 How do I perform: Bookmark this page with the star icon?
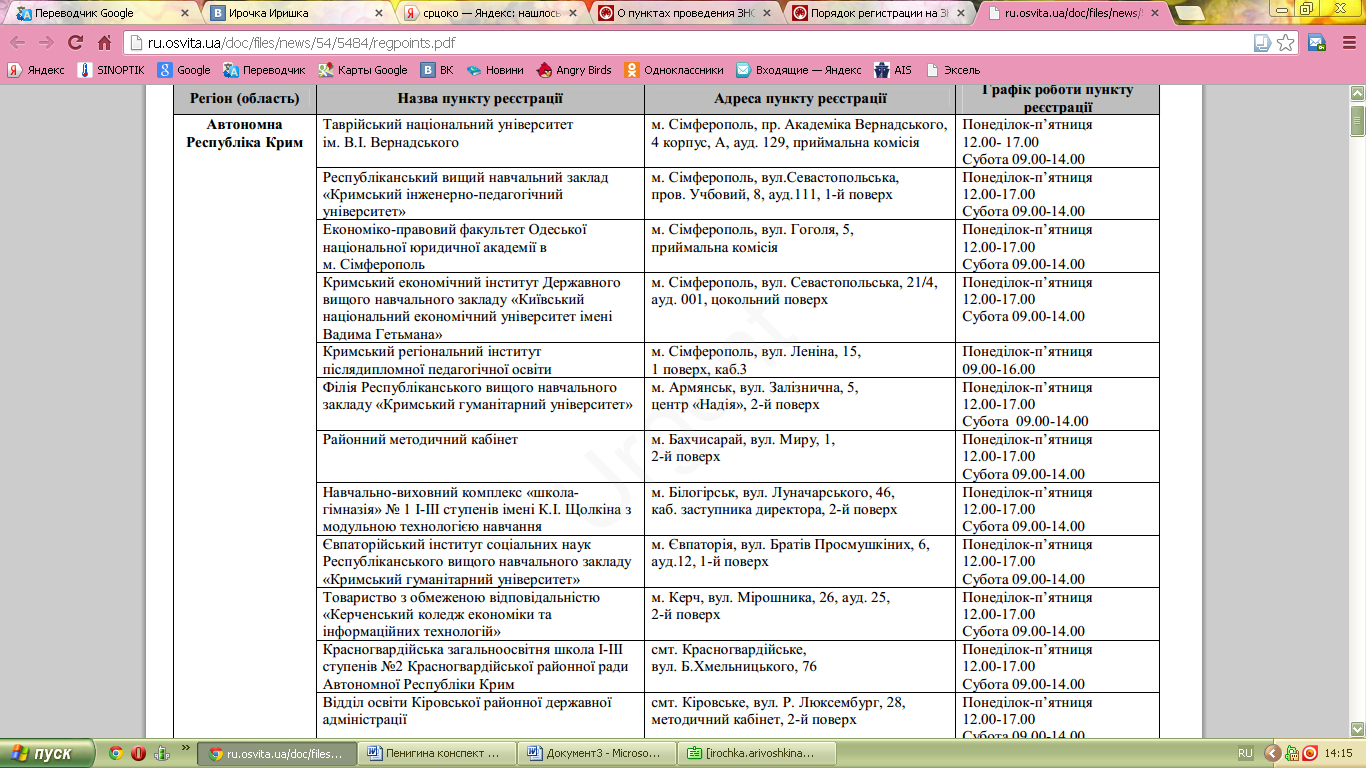[x=1286, y=43]
